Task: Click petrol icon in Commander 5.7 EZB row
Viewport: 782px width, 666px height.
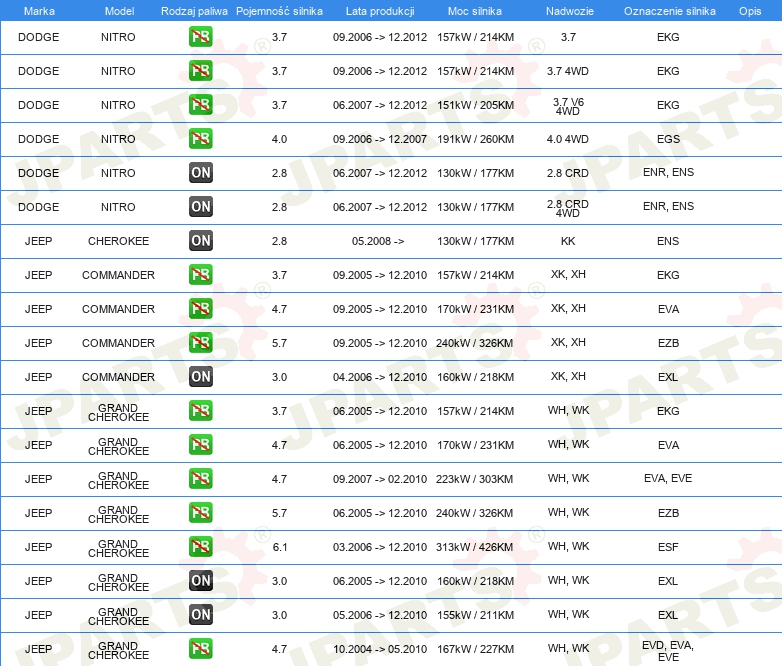Action: [x=200, y=342]
